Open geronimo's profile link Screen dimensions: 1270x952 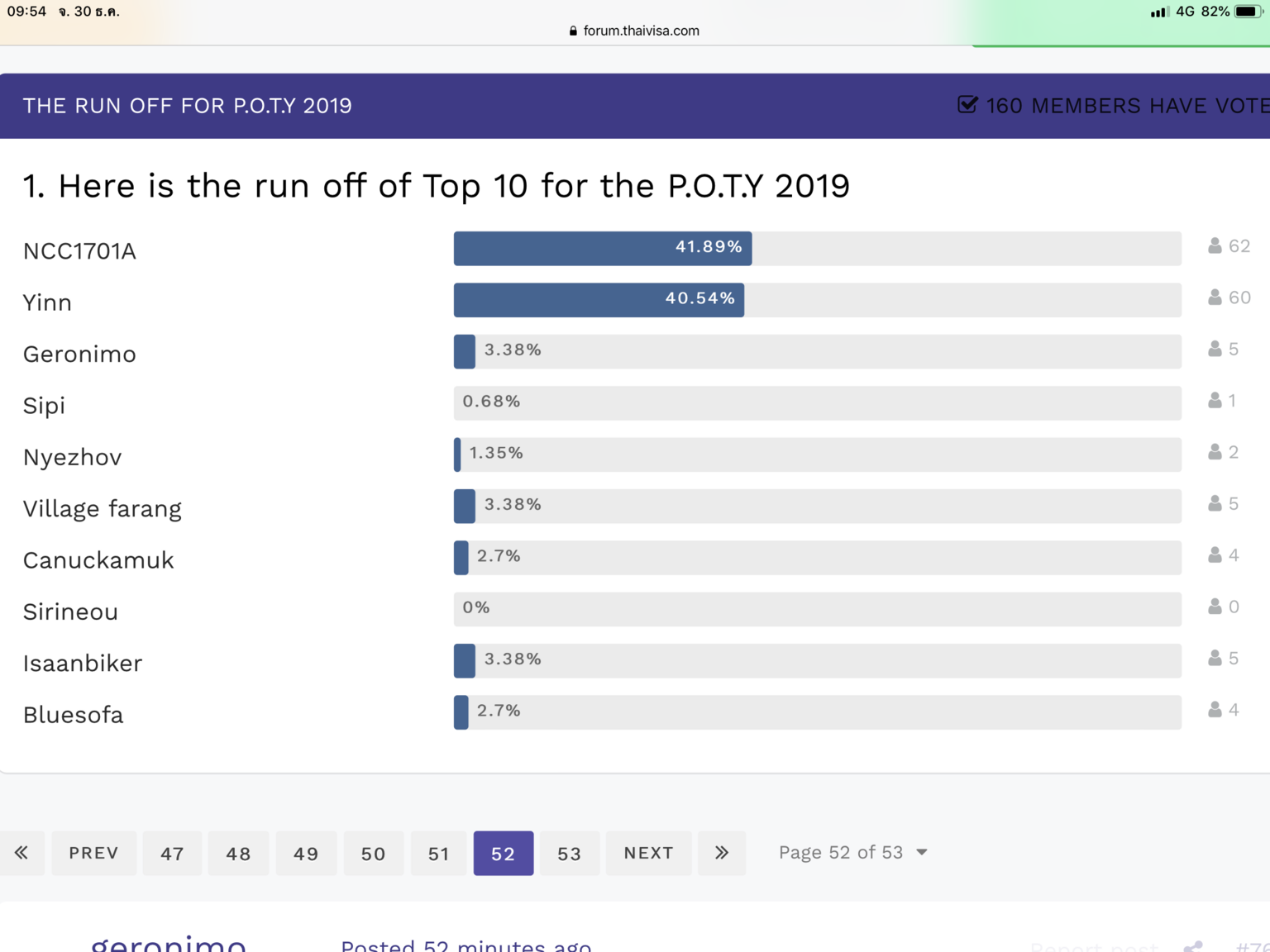[x=169, y=944]
